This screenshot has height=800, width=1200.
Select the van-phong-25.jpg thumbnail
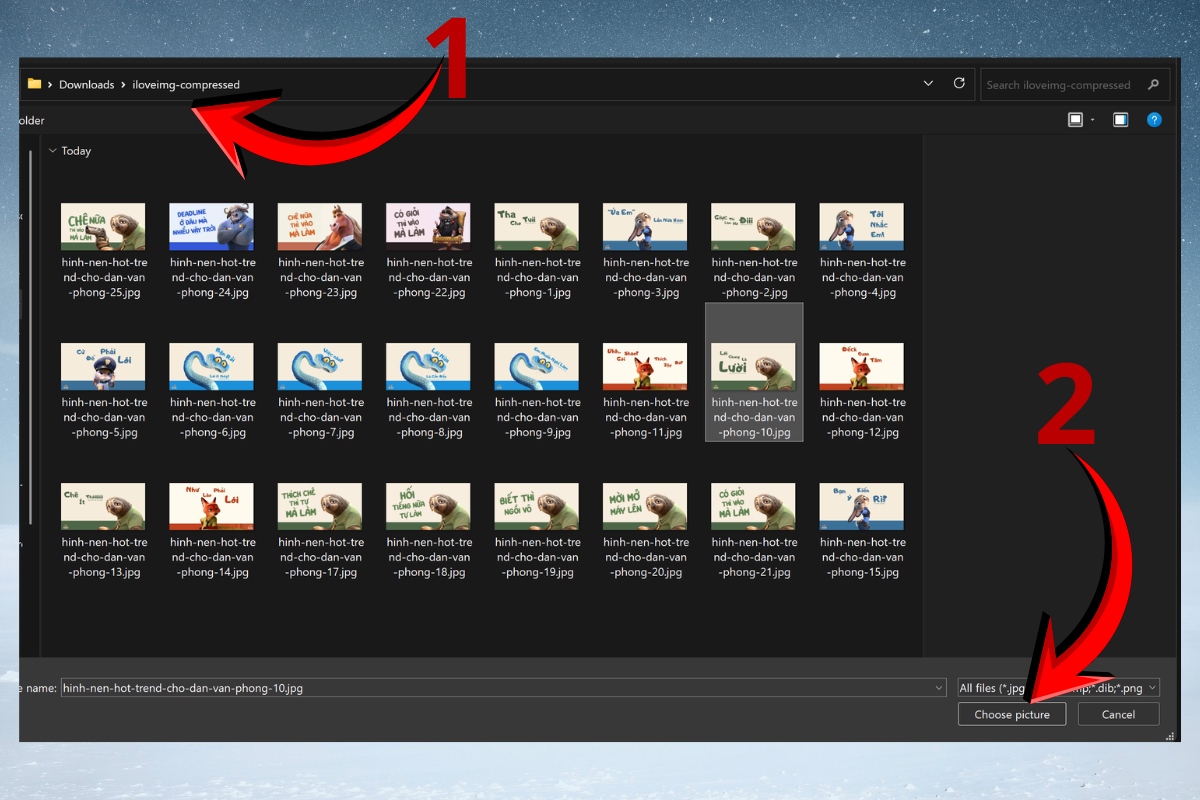point(103,227)
